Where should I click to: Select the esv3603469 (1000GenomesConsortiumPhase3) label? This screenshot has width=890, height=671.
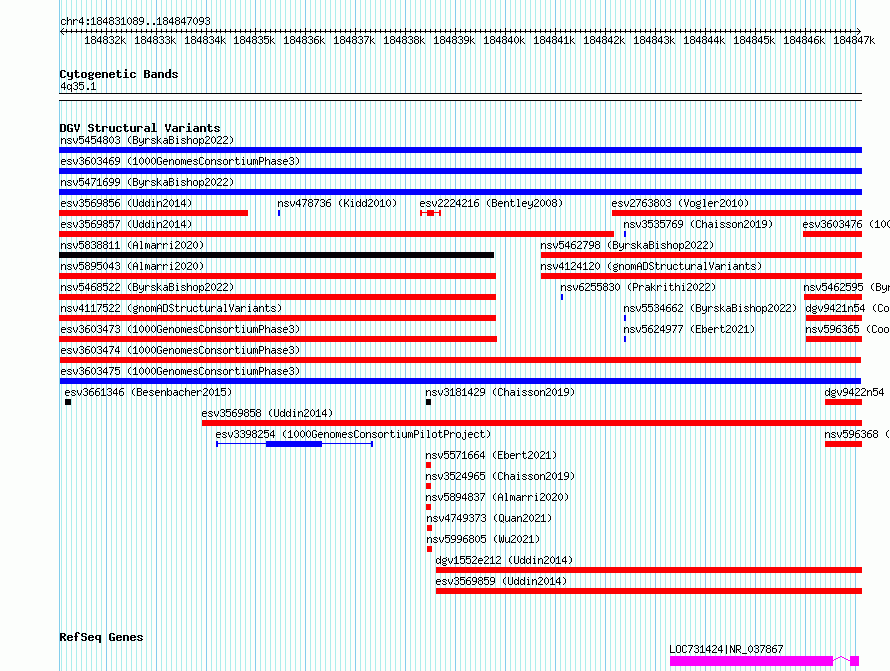180,161
